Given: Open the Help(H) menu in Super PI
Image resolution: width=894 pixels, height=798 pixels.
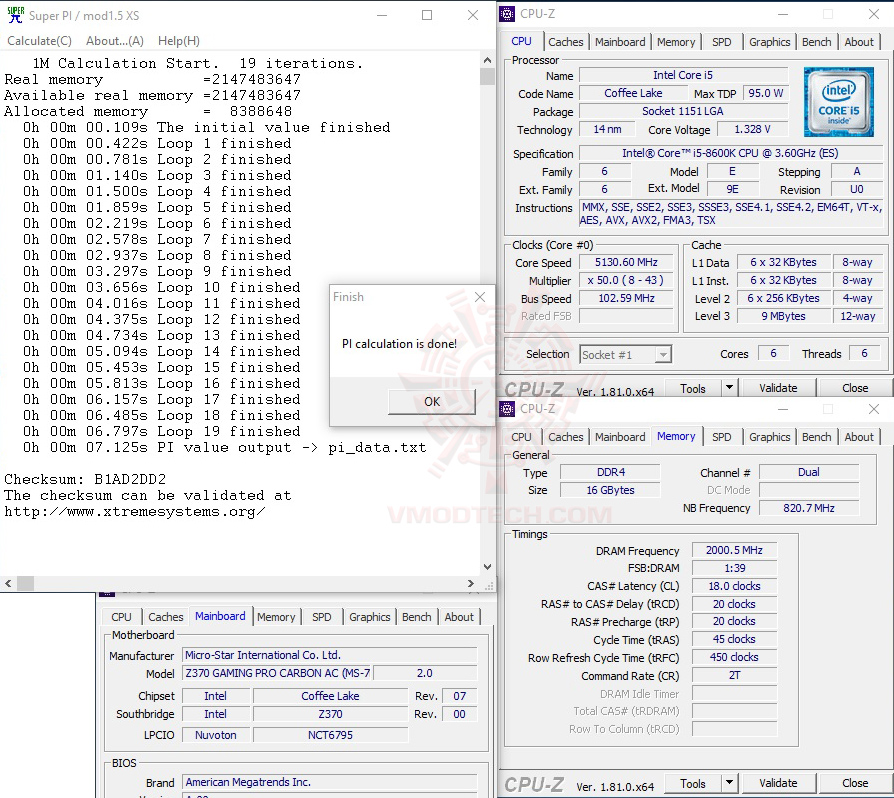Looking at the screenshot, I should tap(178, 41).
